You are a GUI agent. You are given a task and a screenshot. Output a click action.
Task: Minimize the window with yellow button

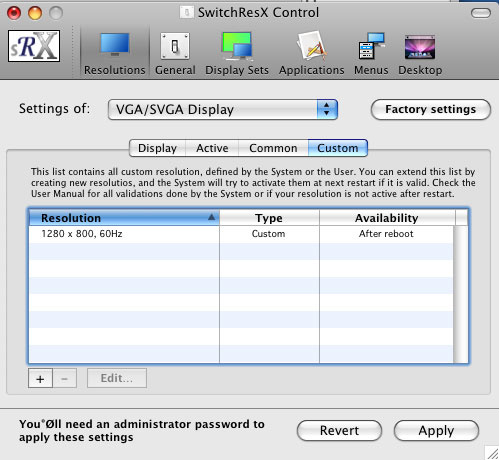(x=35, y=13)
